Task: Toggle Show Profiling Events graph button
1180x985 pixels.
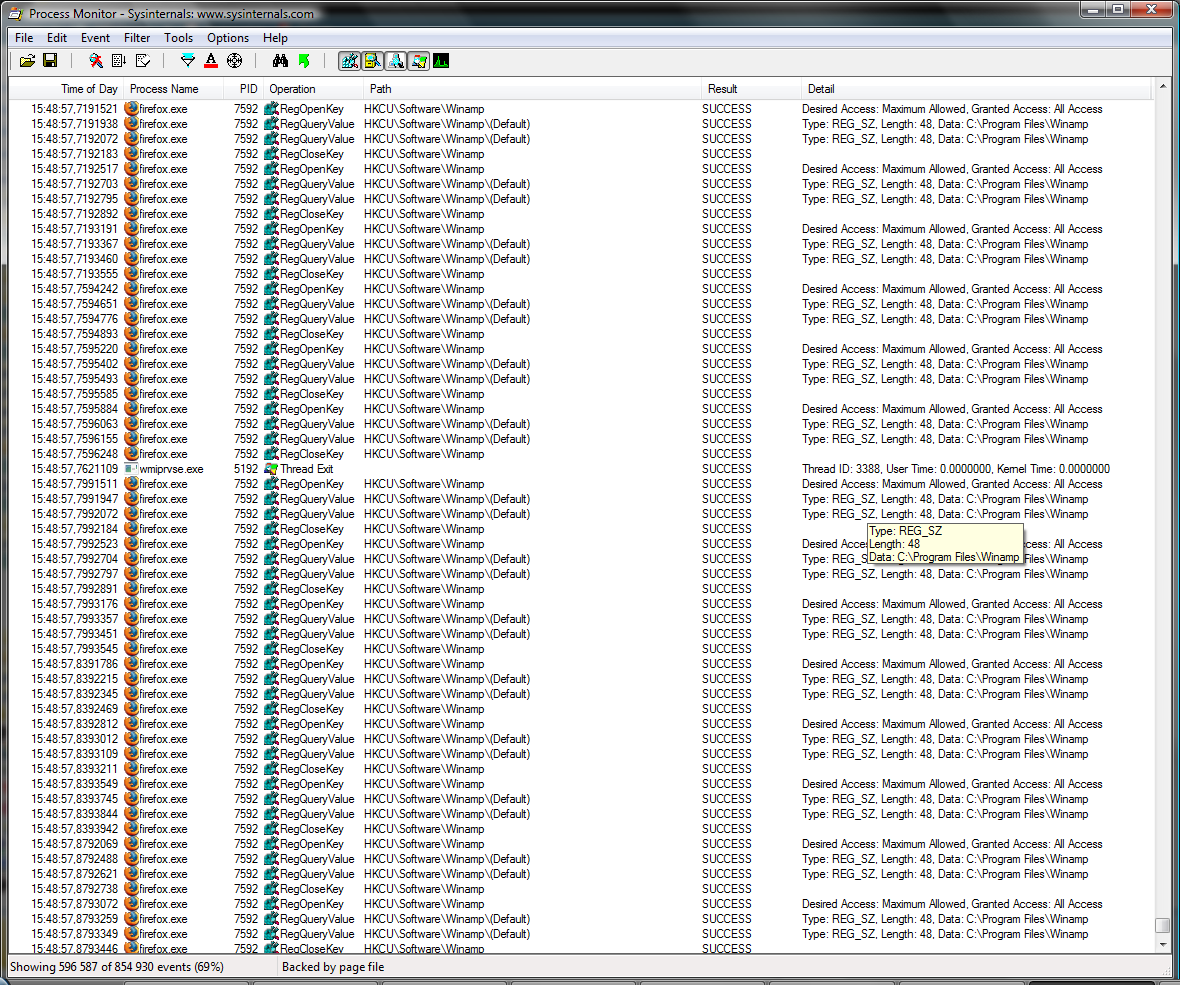Action: click(x=442, y=61)
